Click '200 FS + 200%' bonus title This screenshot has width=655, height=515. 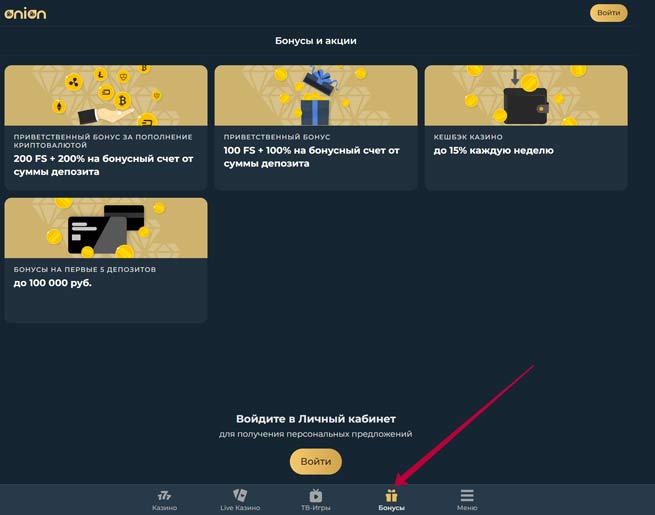pos(103,165)
